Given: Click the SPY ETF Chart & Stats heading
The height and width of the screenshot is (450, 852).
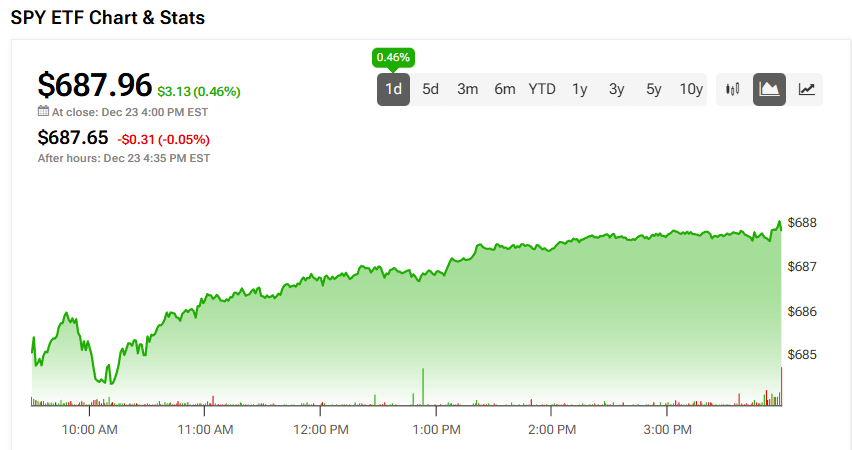Looking at the screenshot, I should (108, 17).
